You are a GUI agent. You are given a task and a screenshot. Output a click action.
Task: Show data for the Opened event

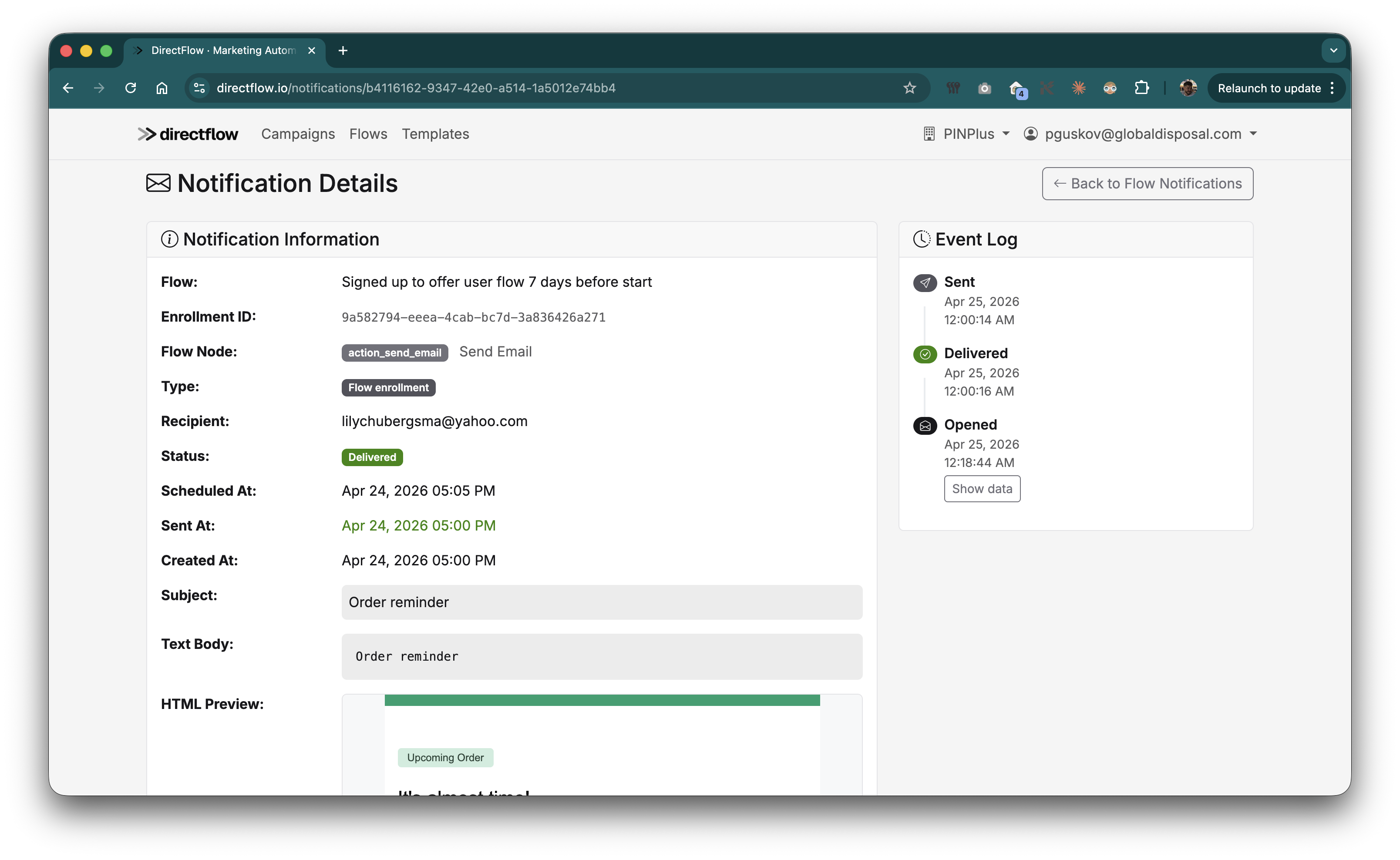[x=982, y=489]
